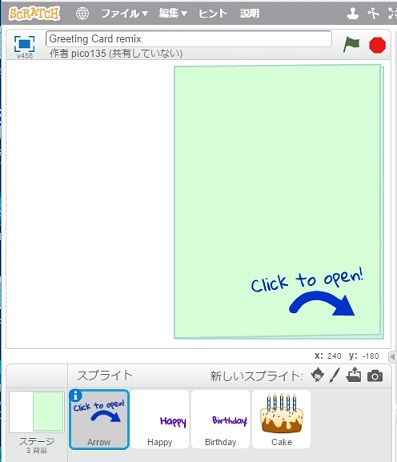Select the Birthday sprite
Image resolution: width=397 pixels, height=462 pixels.
(x=221, y=420)
